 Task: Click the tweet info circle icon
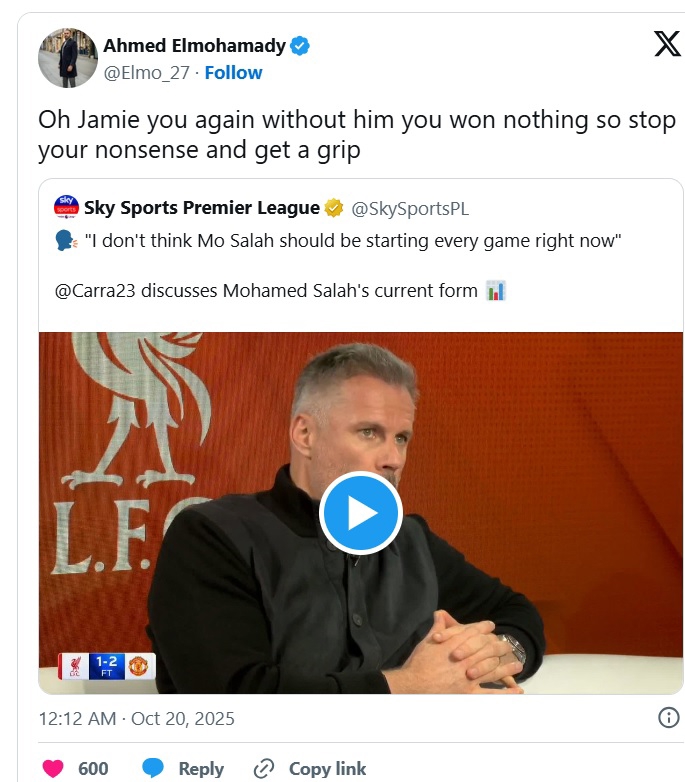click(669, 718)
